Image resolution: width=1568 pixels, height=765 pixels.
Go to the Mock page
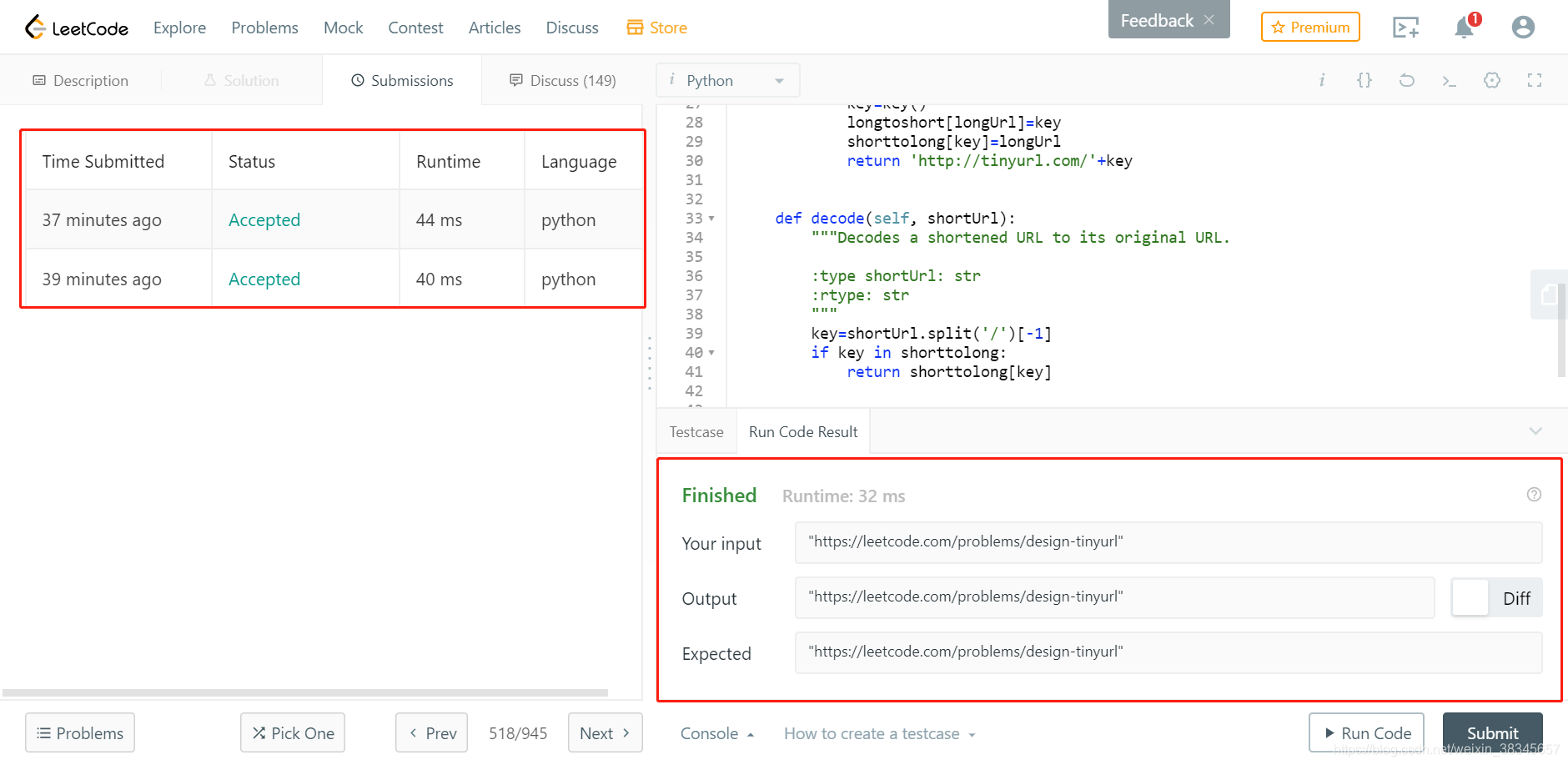344,28
